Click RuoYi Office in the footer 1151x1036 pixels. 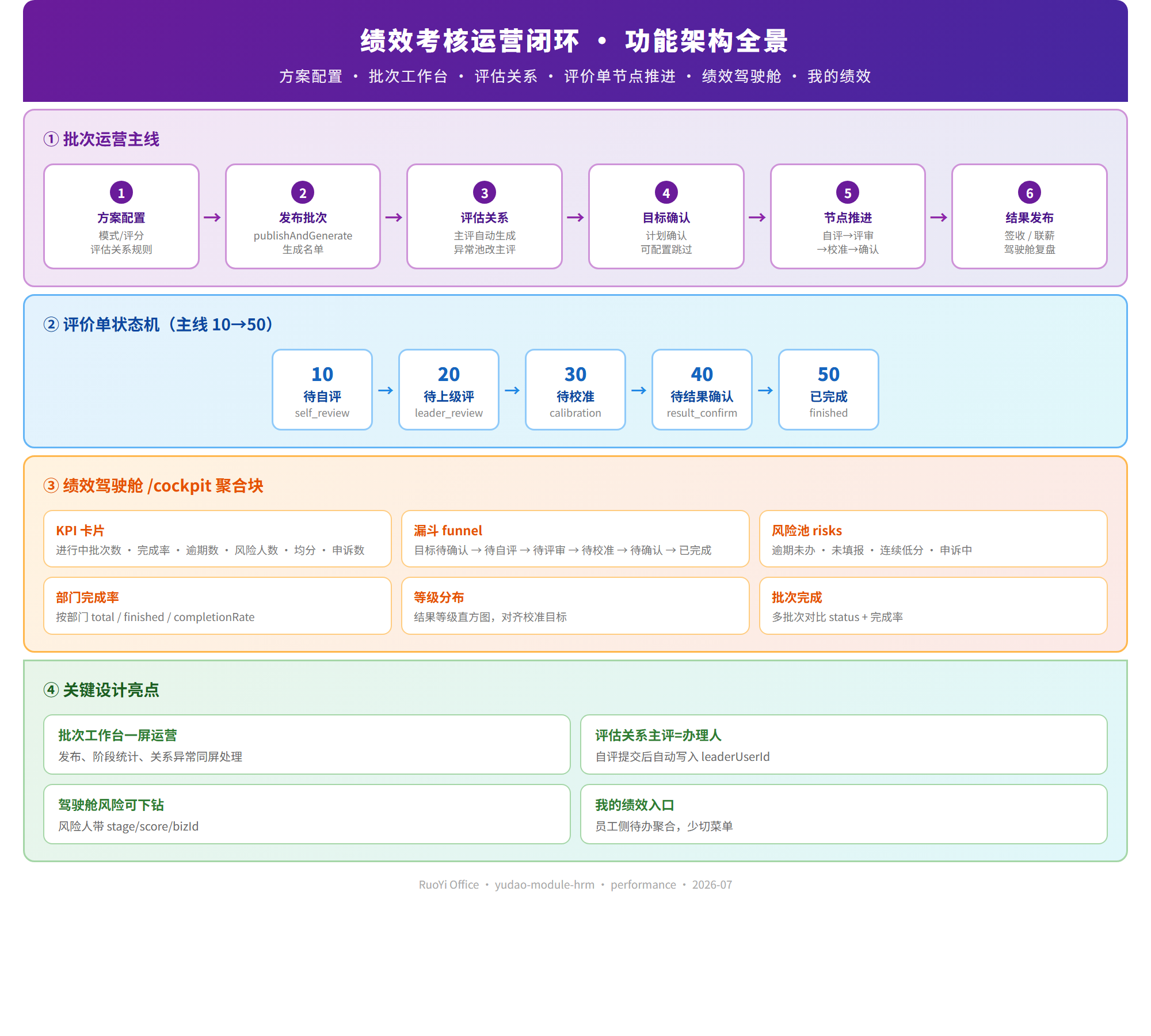[x=449, y=885]
